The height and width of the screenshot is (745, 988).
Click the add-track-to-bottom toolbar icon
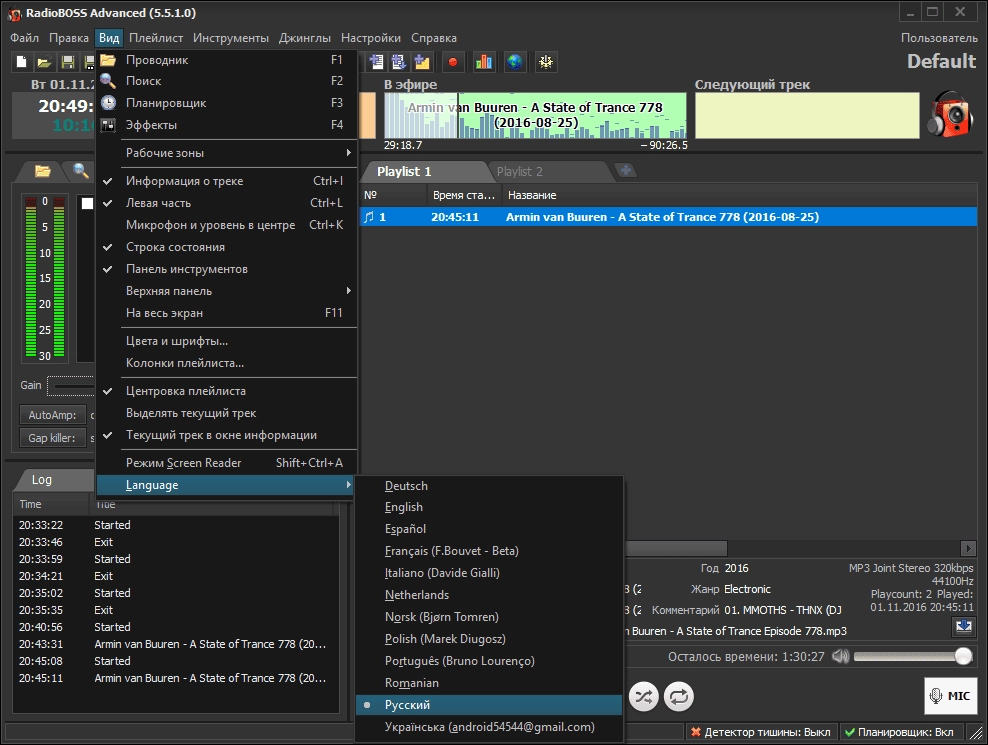pos(399,62)
